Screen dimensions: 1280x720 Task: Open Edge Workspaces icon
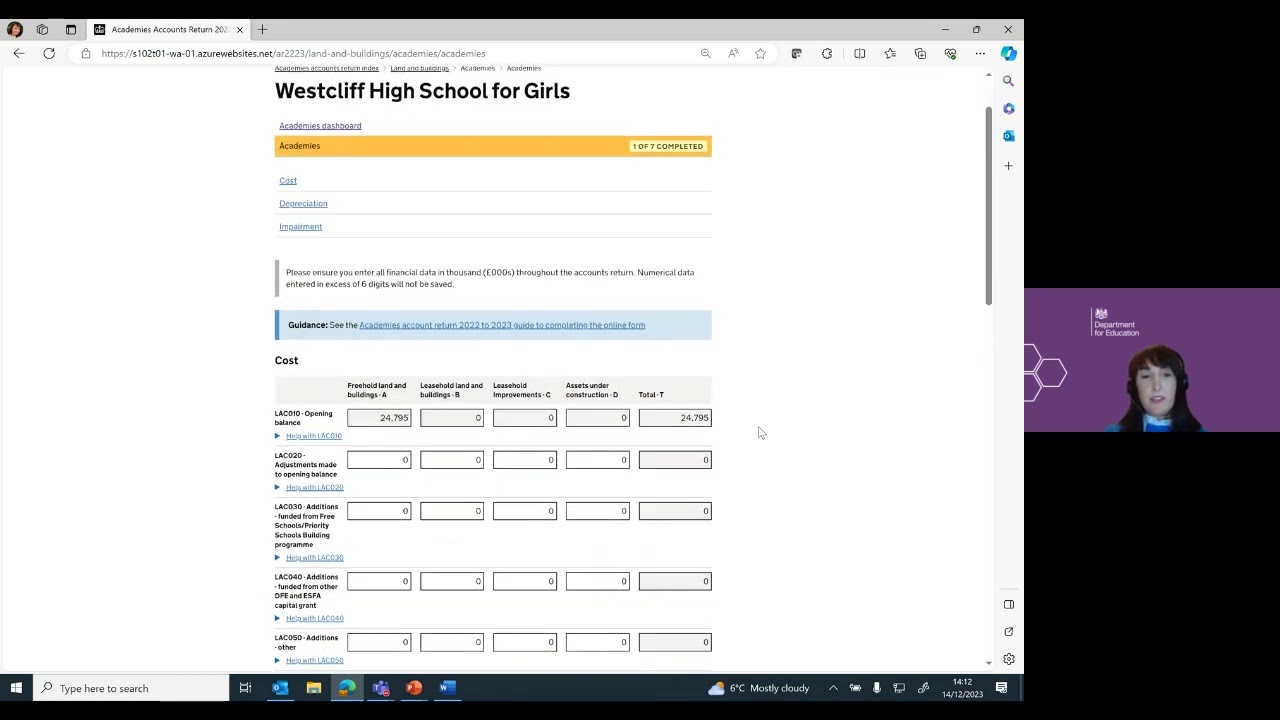coord(43,29)
